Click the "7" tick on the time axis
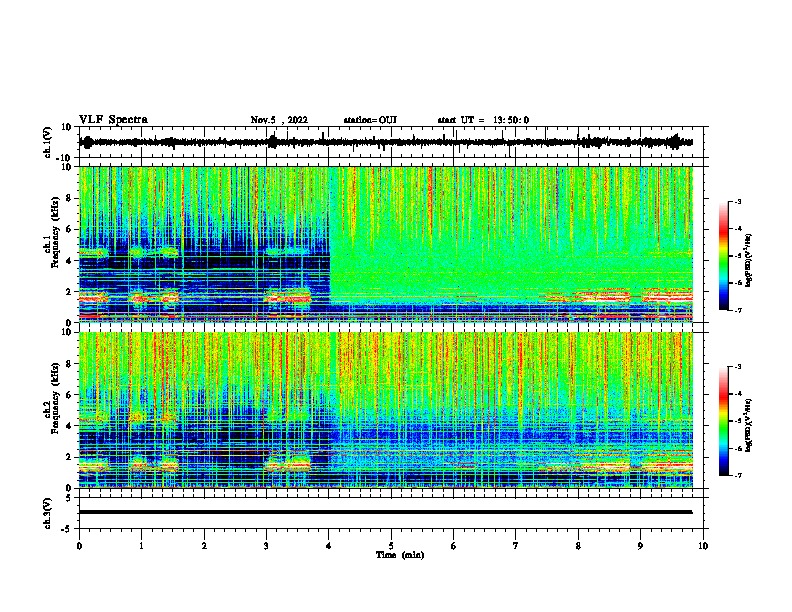792x612 pixels. pos(516,546)
